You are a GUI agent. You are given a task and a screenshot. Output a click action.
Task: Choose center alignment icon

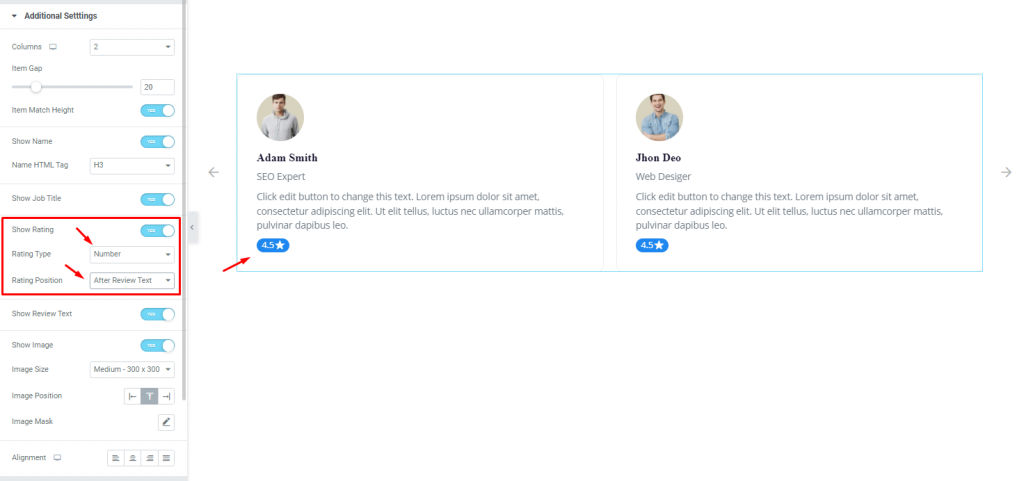coord(133,458)
